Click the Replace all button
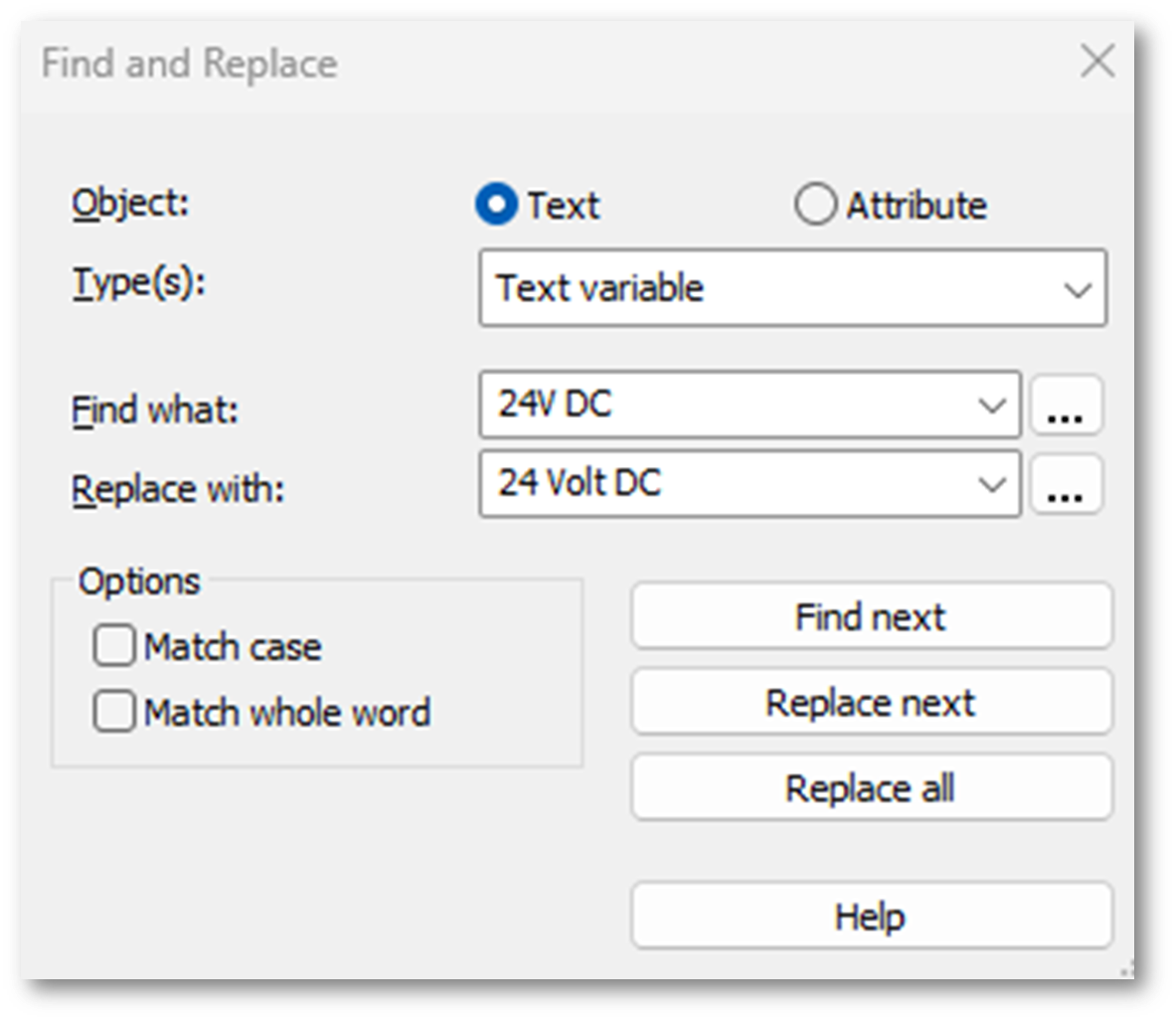This screenshot has width=1176, height=1021. 871,788
